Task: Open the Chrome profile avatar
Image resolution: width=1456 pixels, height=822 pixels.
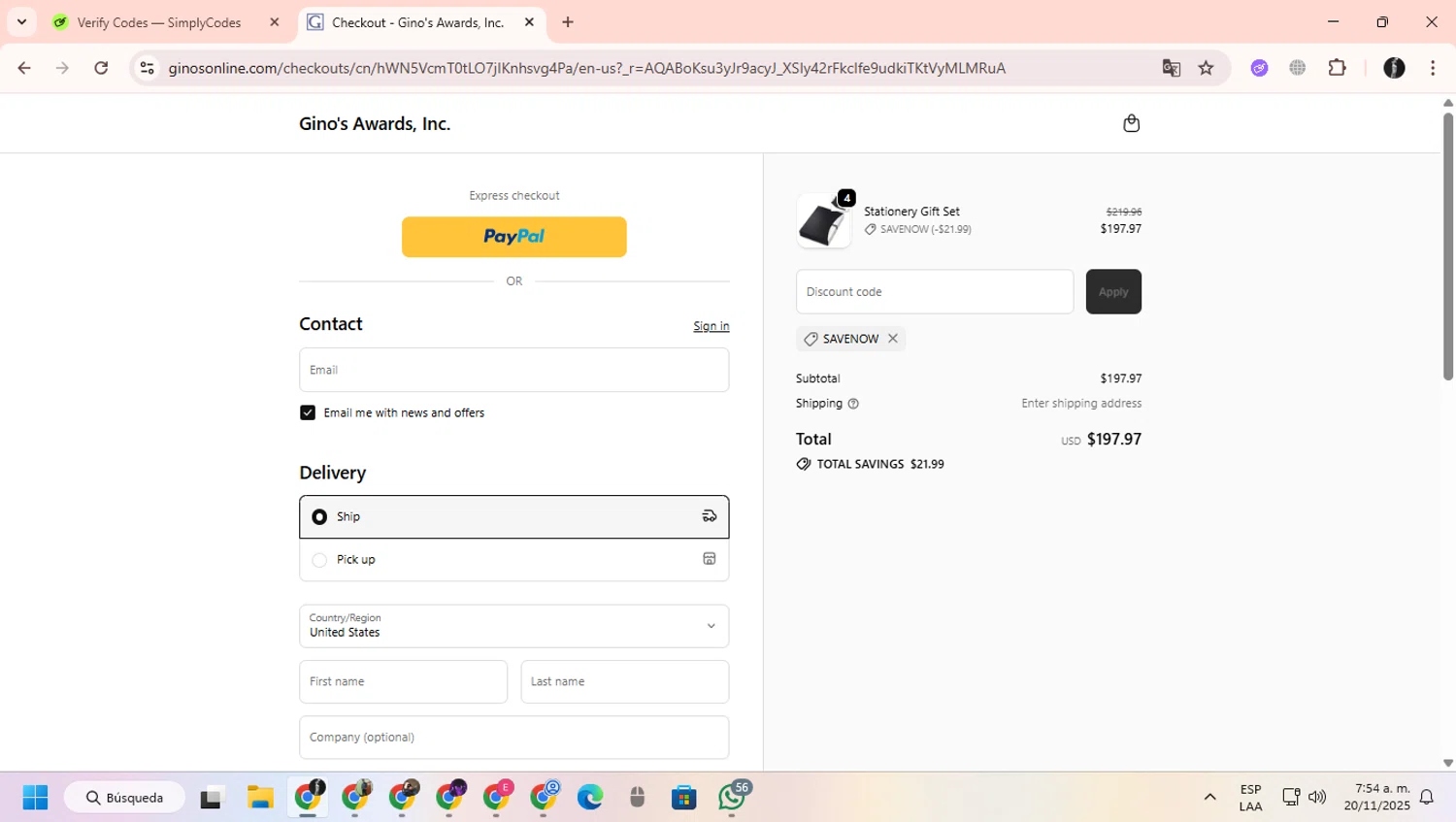Action: tap(1394, 68)
